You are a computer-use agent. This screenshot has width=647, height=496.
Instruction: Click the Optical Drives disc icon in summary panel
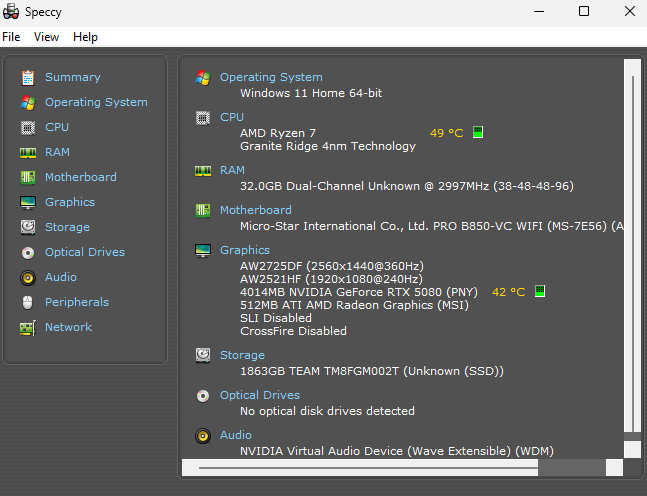pyautogui.click(x=203, y=396)
